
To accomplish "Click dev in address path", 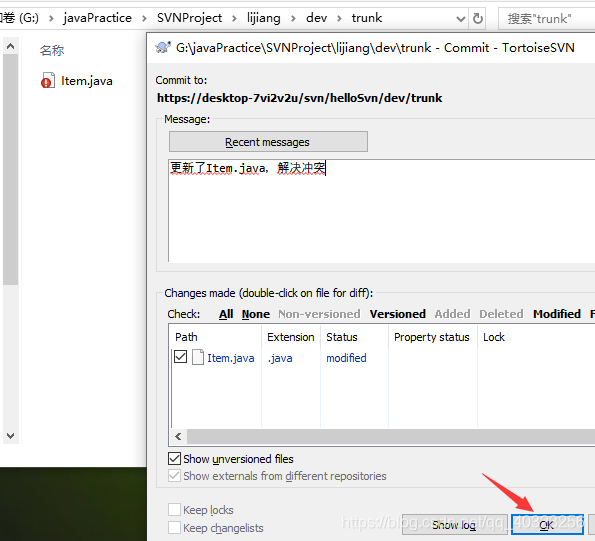I will [x=316, y=18].
